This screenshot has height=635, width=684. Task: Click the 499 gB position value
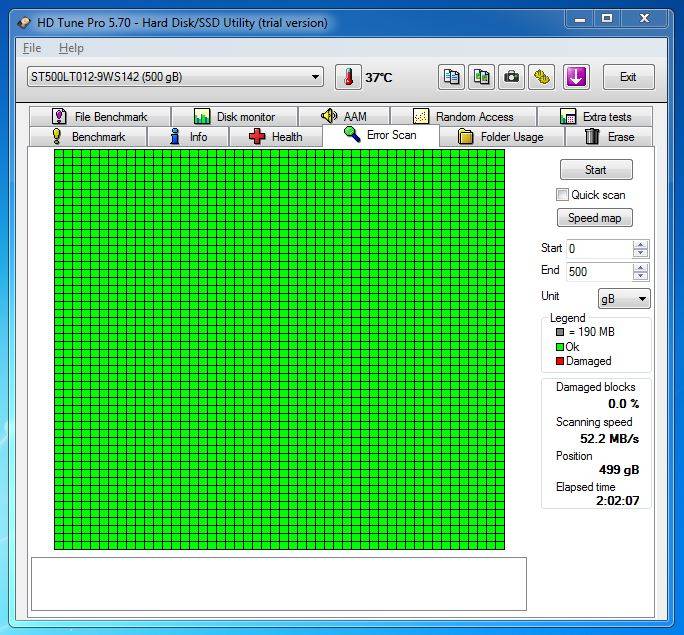[619, 470]
